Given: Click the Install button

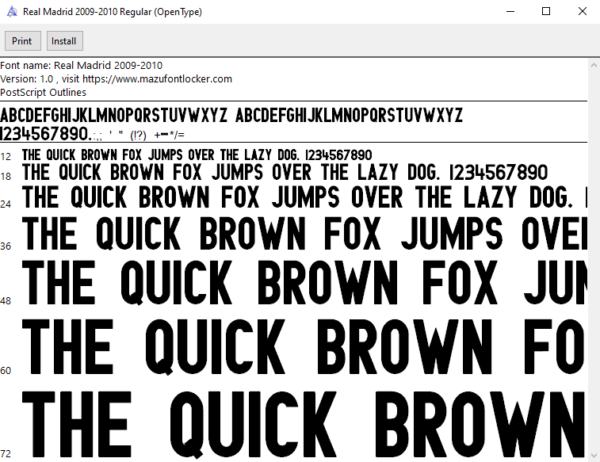Looking at the screenshot, I should [x=64, y=41].
